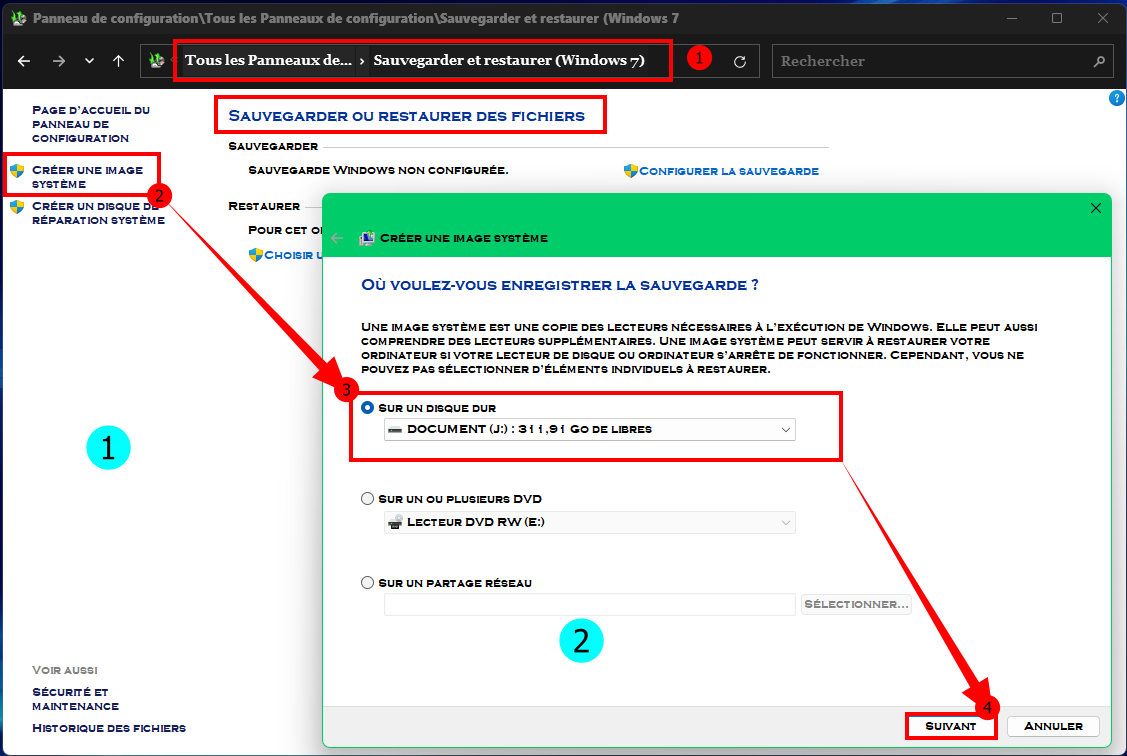Click the control panel icon in address bar
Viewport: 1127px width, 756px height.
[157, 61]
